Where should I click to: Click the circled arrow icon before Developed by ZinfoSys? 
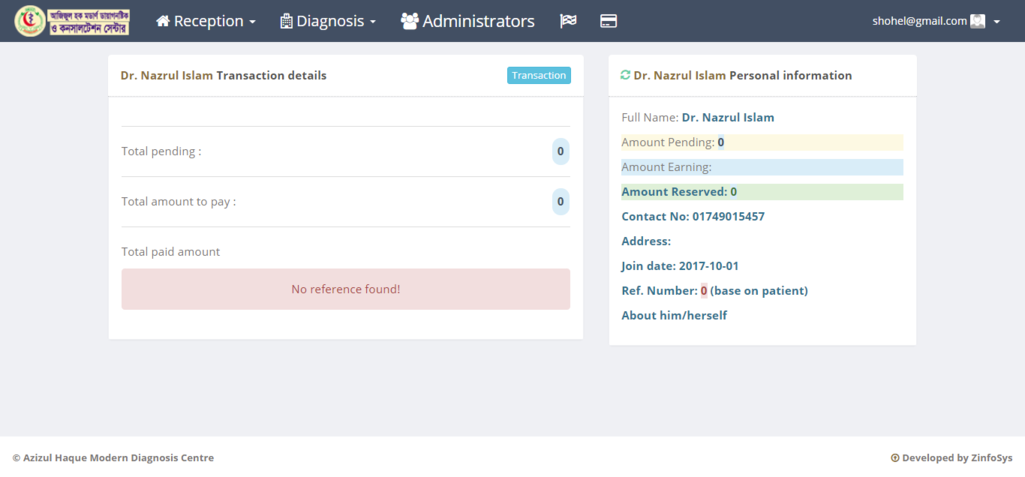895,458
